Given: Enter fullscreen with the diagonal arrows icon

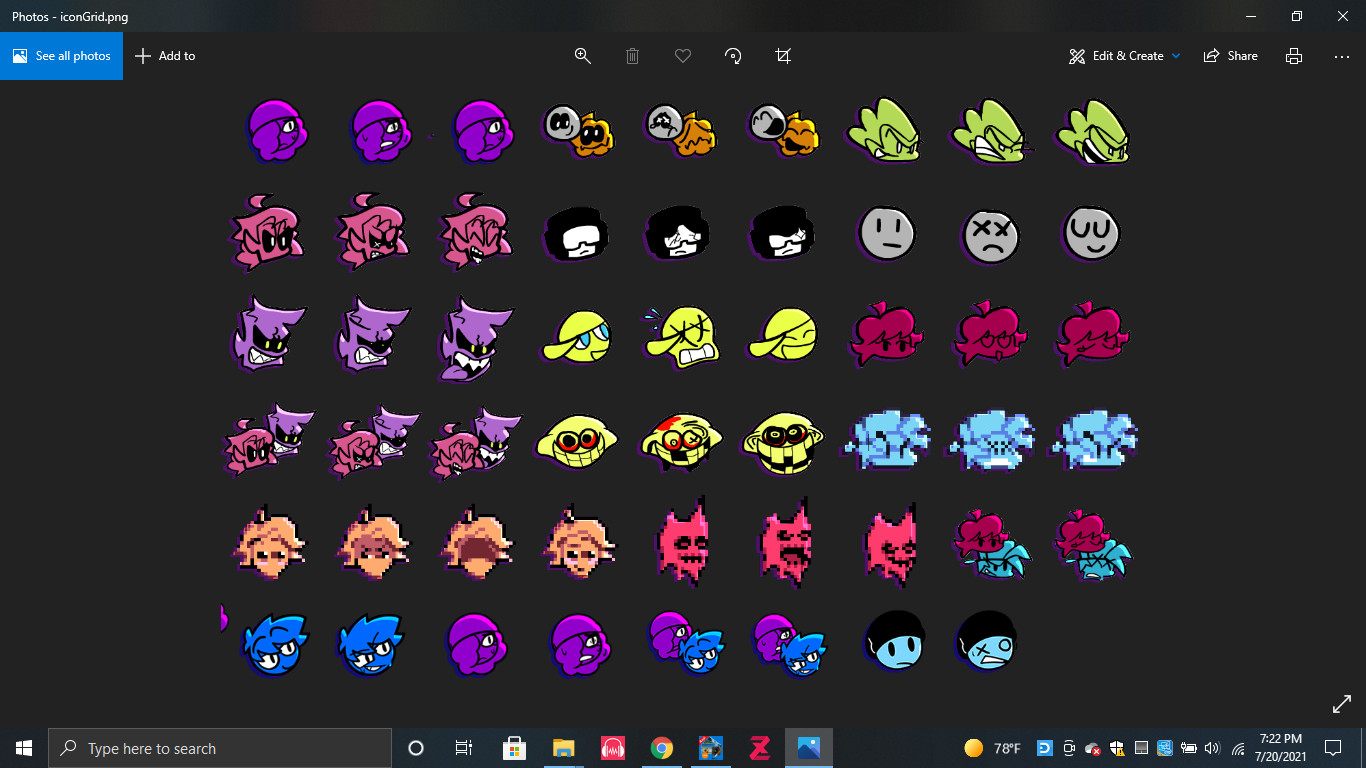Looking at the screenshot, I should tap(1342, 704).
